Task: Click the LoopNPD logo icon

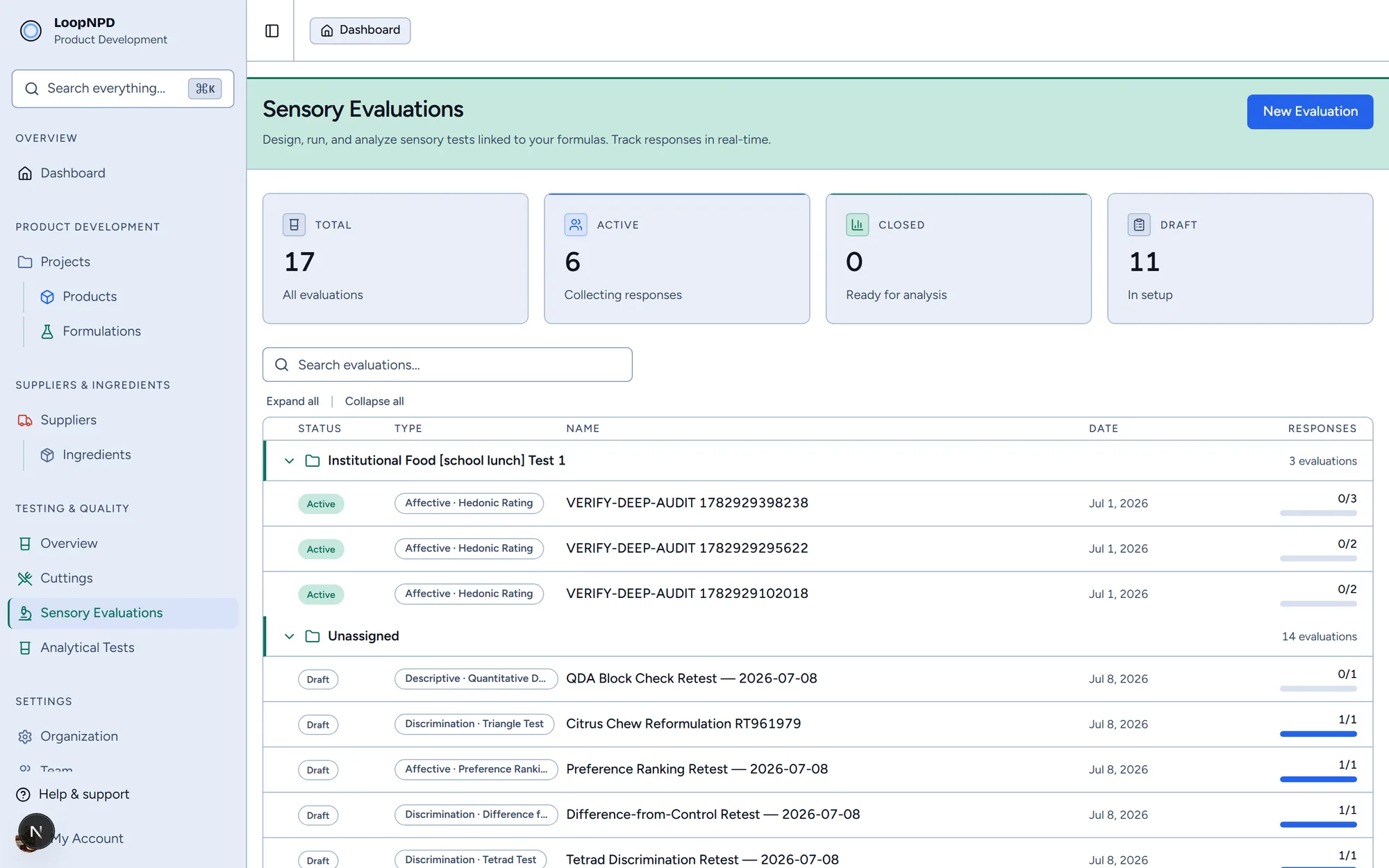Action: [31, 31]
